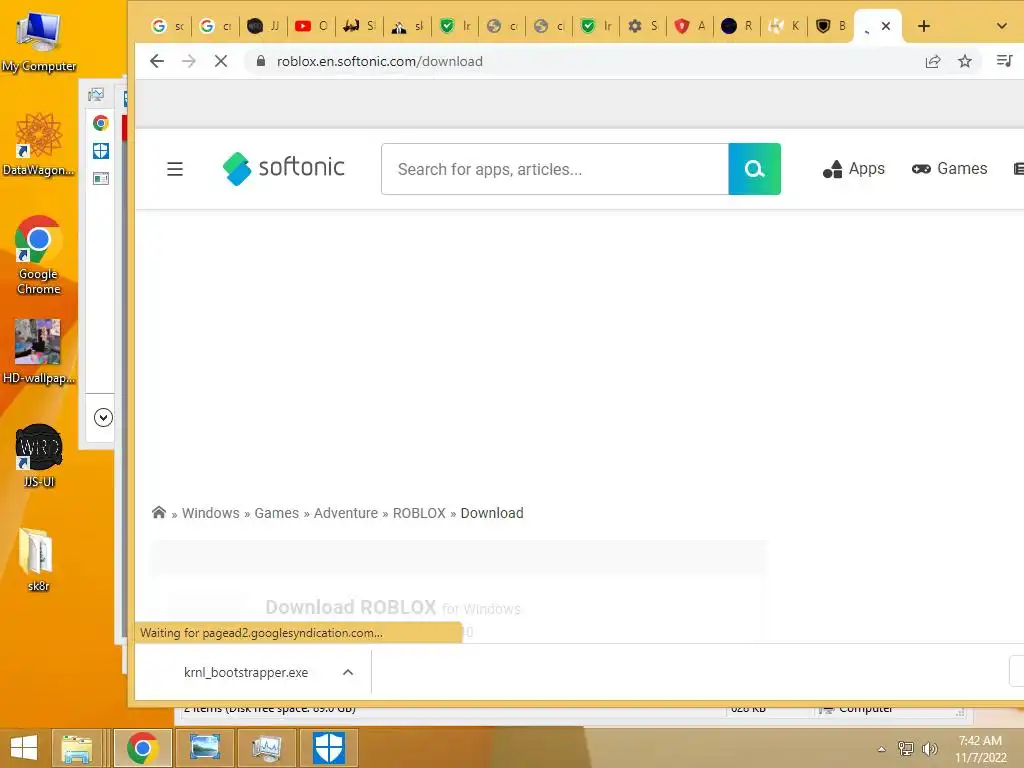Open the Games section

pyautogui.click(x=950, y=168)
